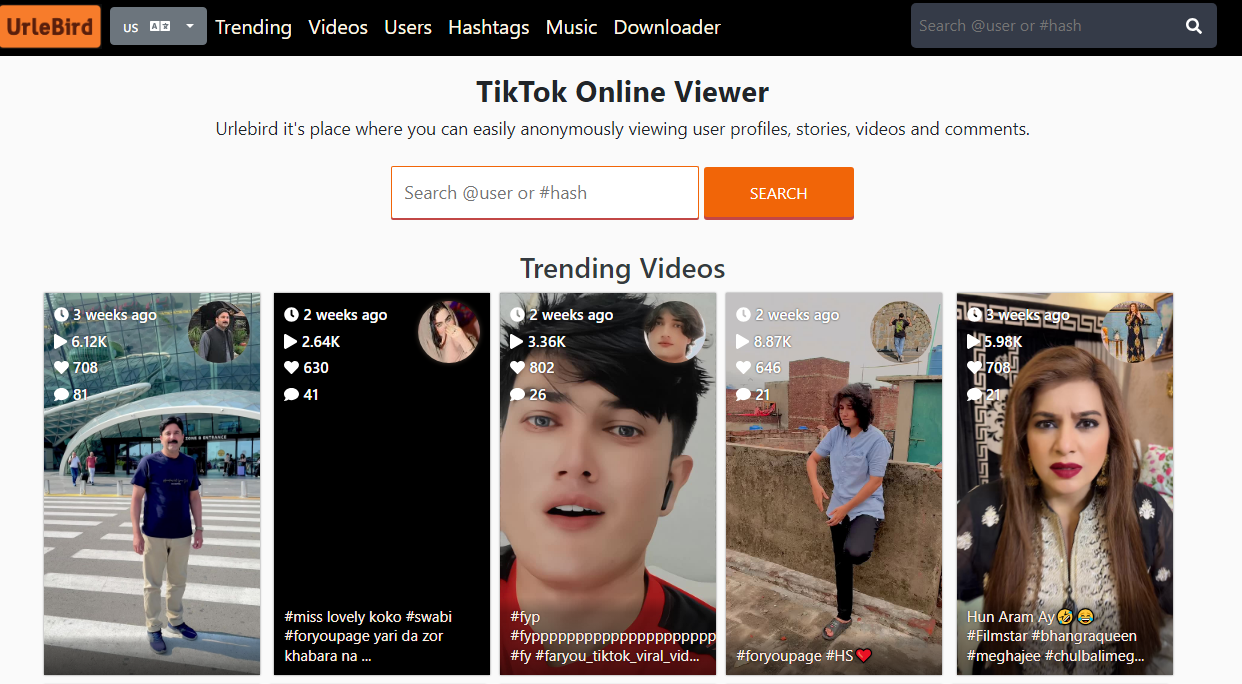Click the clock icon on the 2.64K video

[x=291, y=315]
